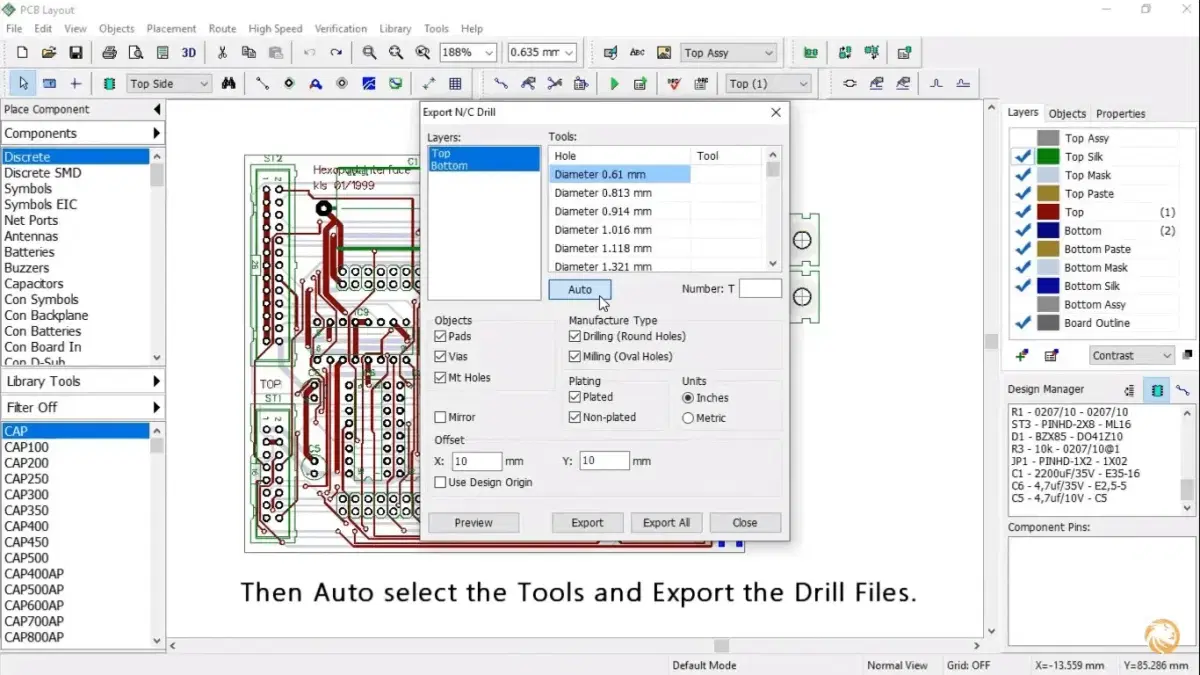Click the binoculars find icon

pos(229,84)
